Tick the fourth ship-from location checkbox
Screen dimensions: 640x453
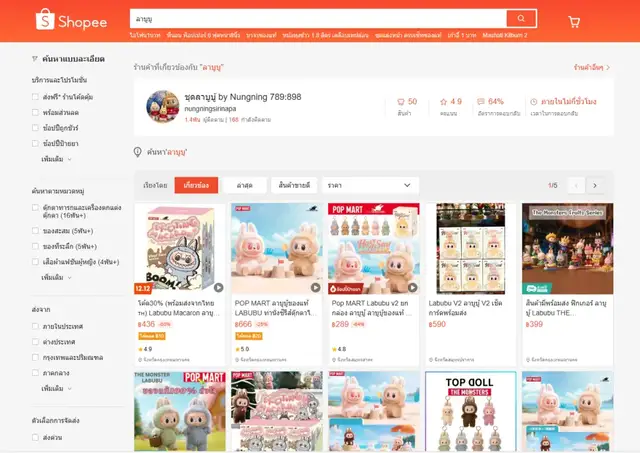click(36, 373)
